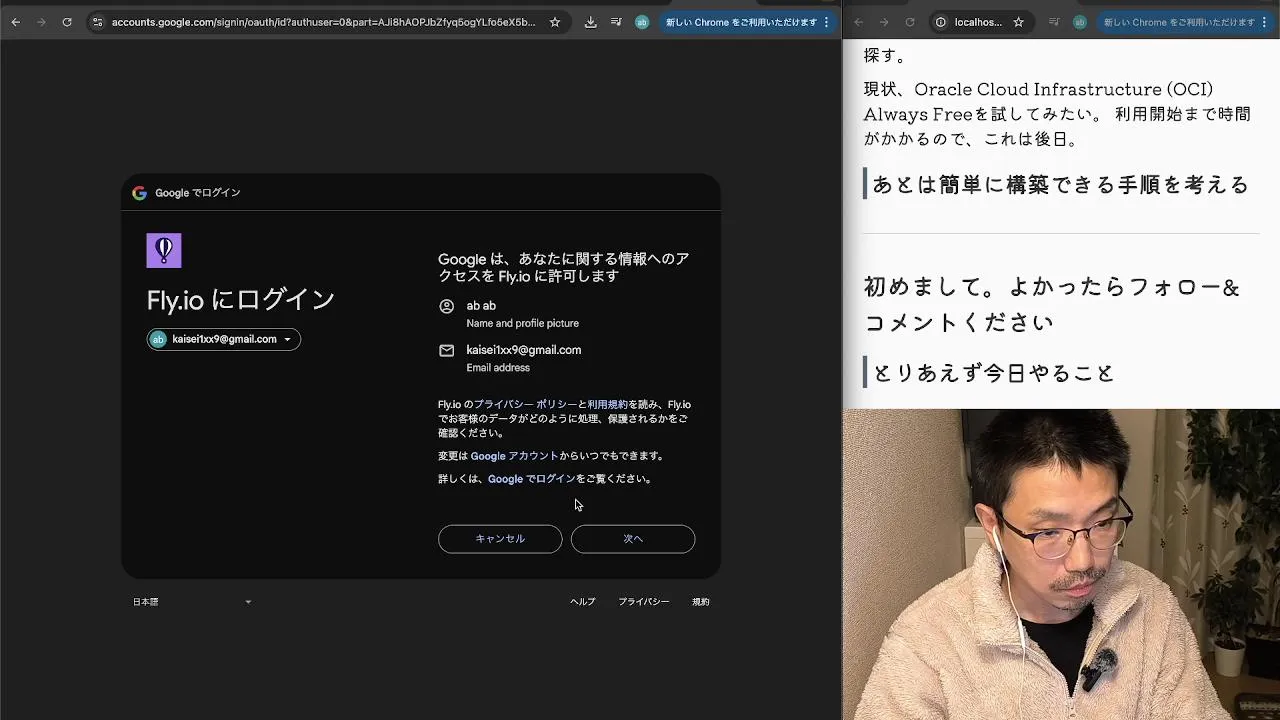Screen dimensions: 1280x720
Task: Open site info icon beside accounts.google.com URL
Action: tap(97, 22)
